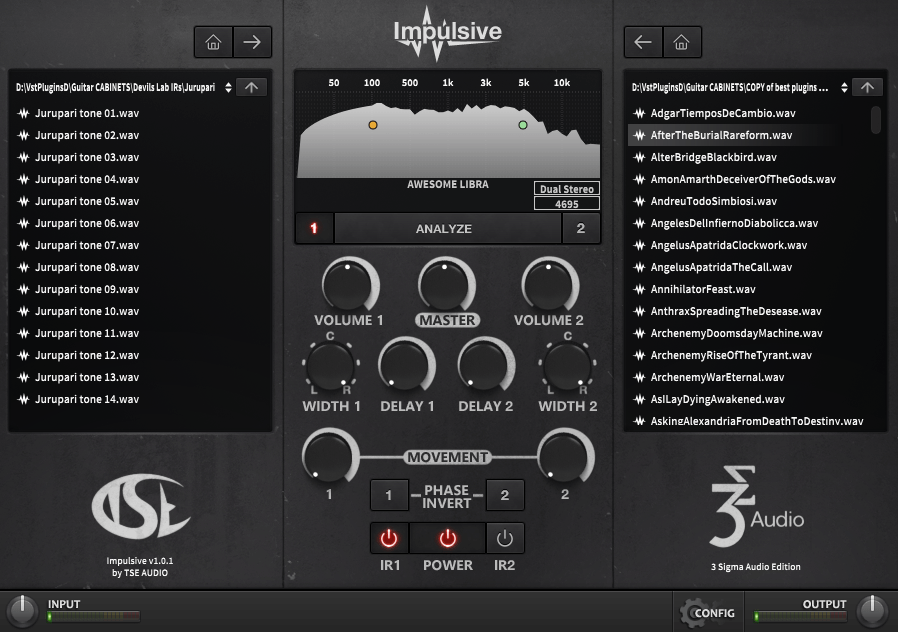Viewport: 898px width, 632px height.
Task: Click the ANALYZE button
Action: pos(445,227)
